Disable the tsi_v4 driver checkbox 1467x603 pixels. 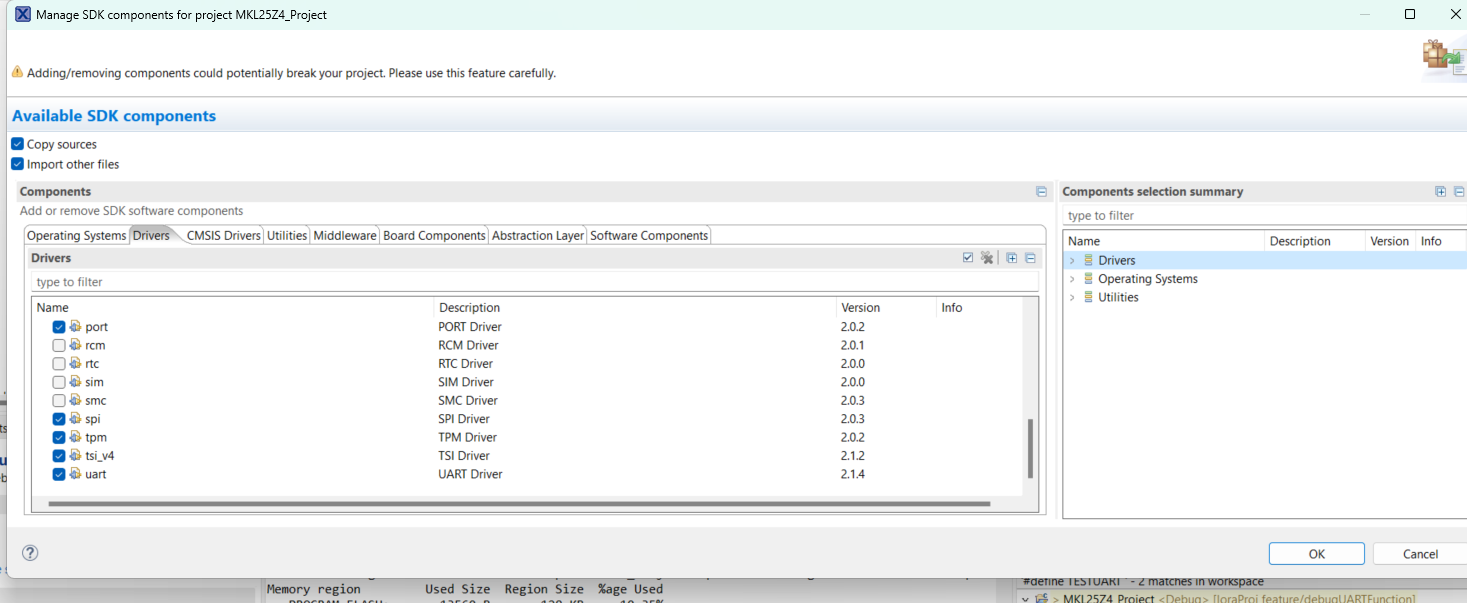pyautogui.click(x=59, y=456)
